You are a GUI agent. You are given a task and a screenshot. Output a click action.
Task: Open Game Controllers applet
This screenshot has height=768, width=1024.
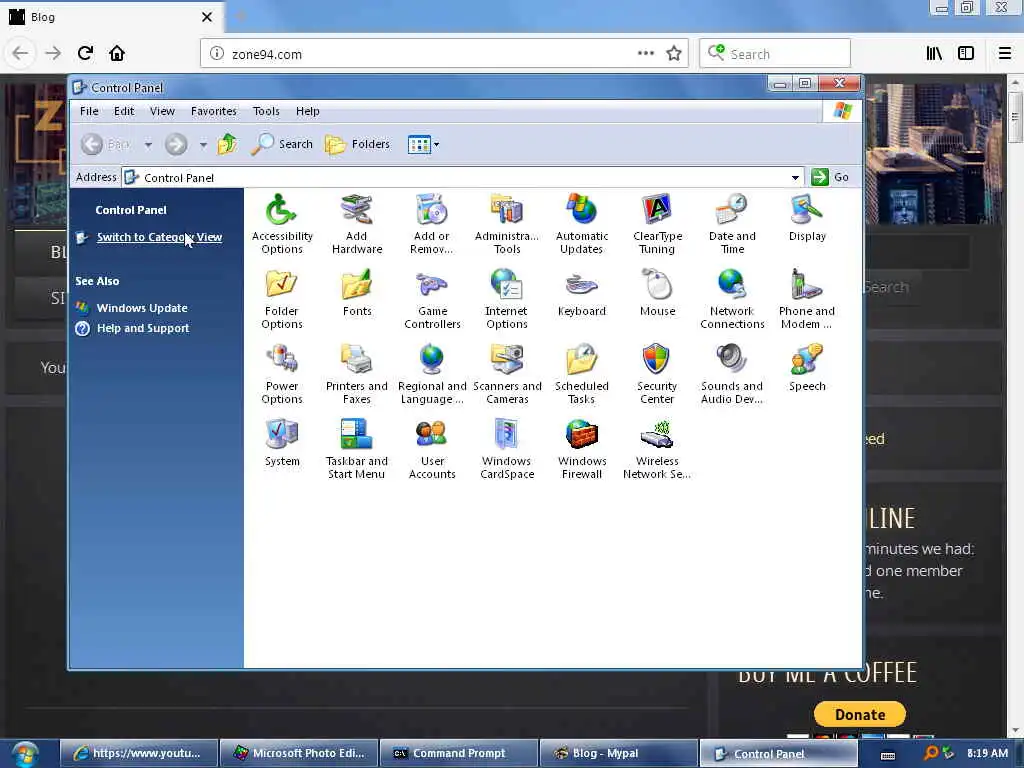pyautogui.click(x=432, y=298)
